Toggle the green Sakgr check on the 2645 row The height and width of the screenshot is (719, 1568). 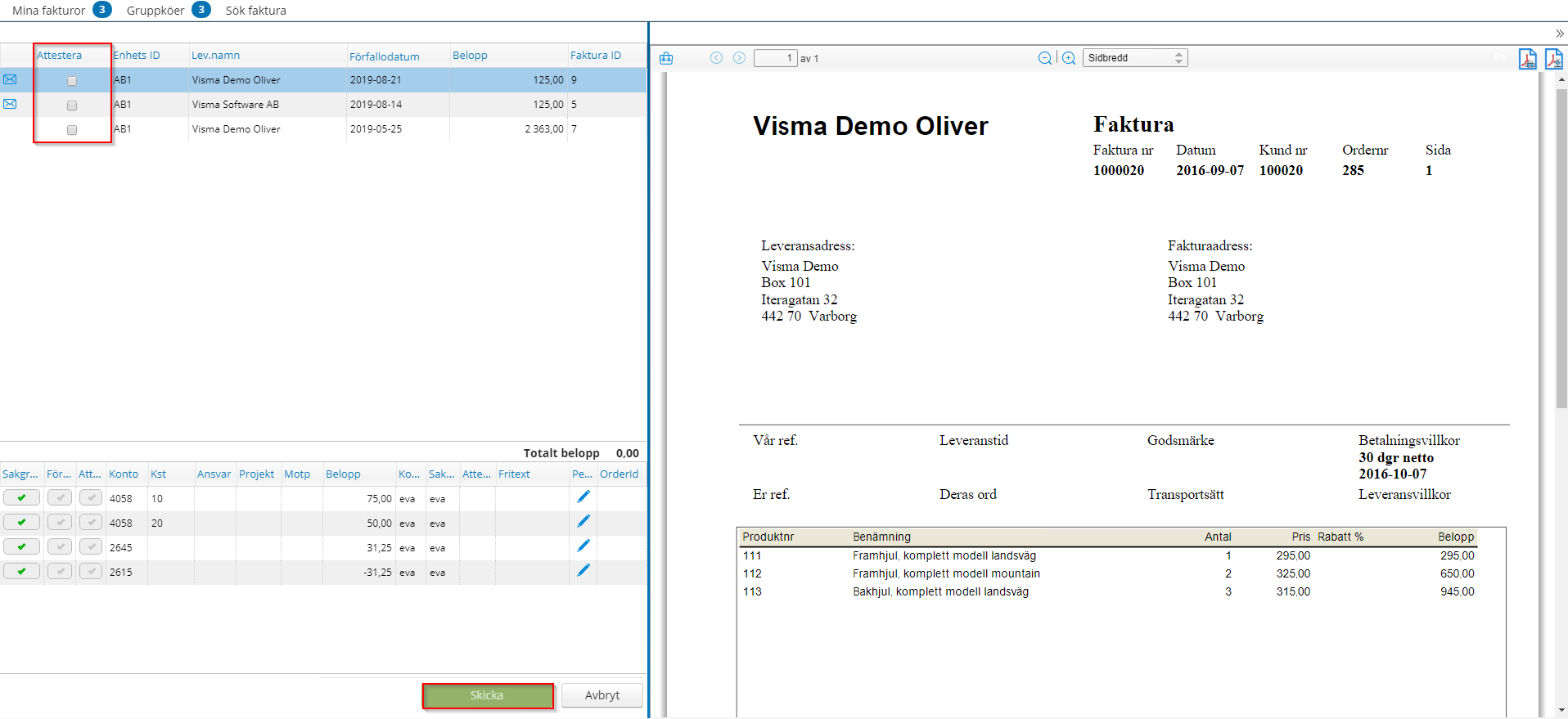point(21,546)
